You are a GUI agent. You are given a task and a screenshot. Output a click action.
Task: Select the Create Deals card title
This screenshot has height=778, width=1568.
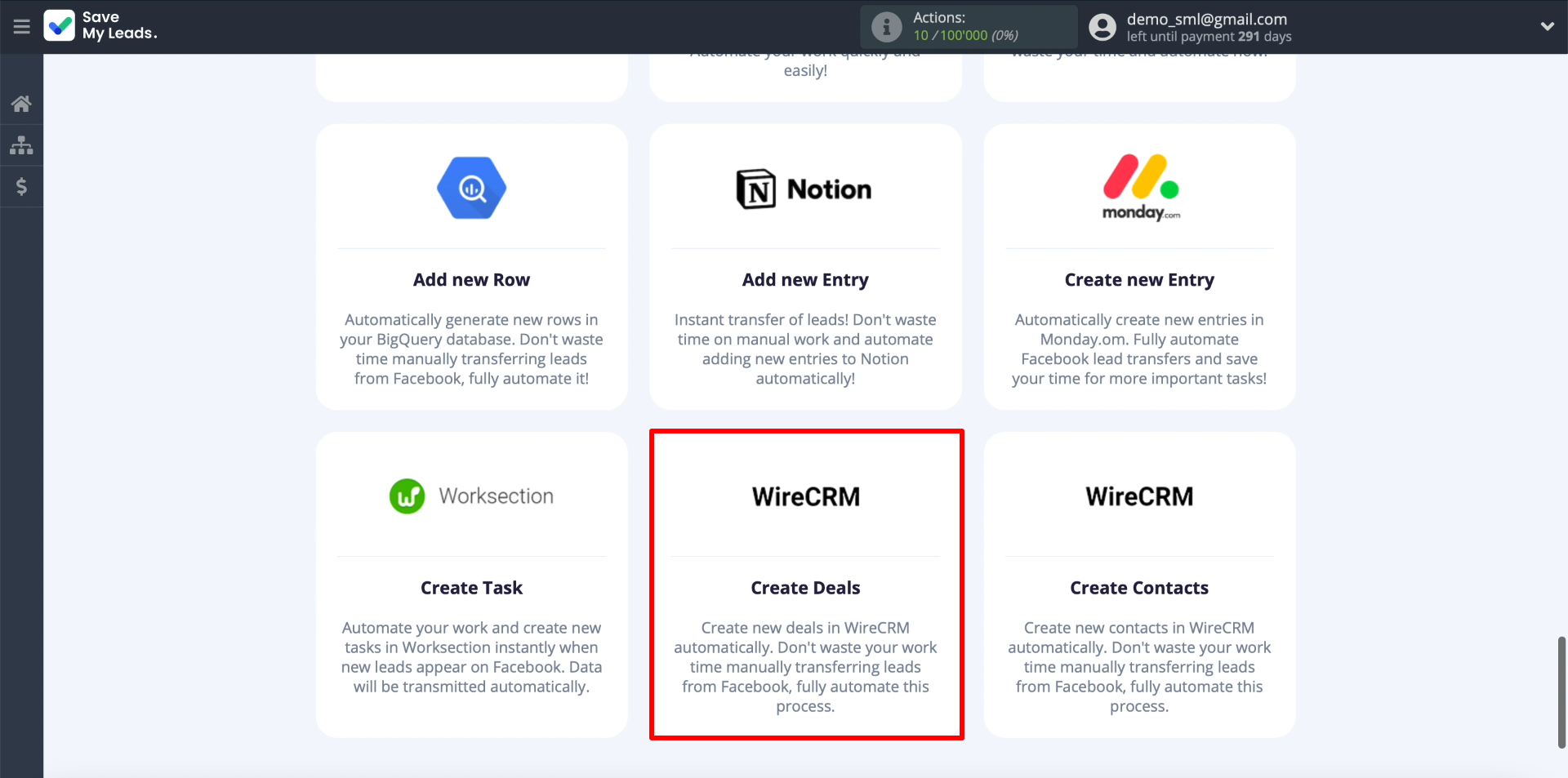[805, 588]
